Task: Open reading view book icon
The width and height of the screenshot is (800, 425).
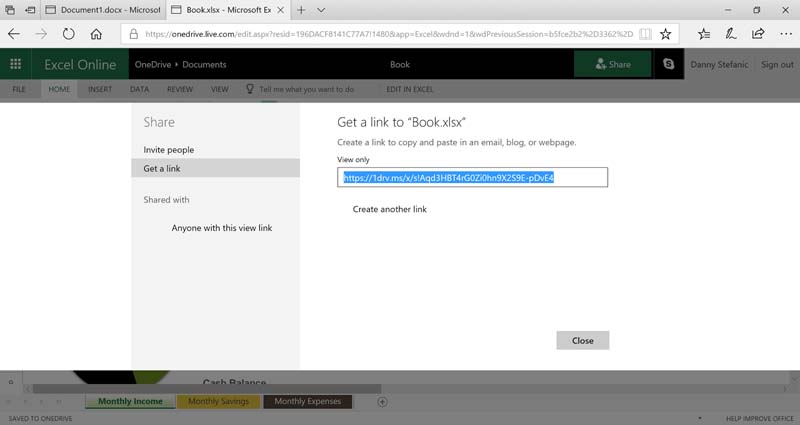Action: coord(645,34)
